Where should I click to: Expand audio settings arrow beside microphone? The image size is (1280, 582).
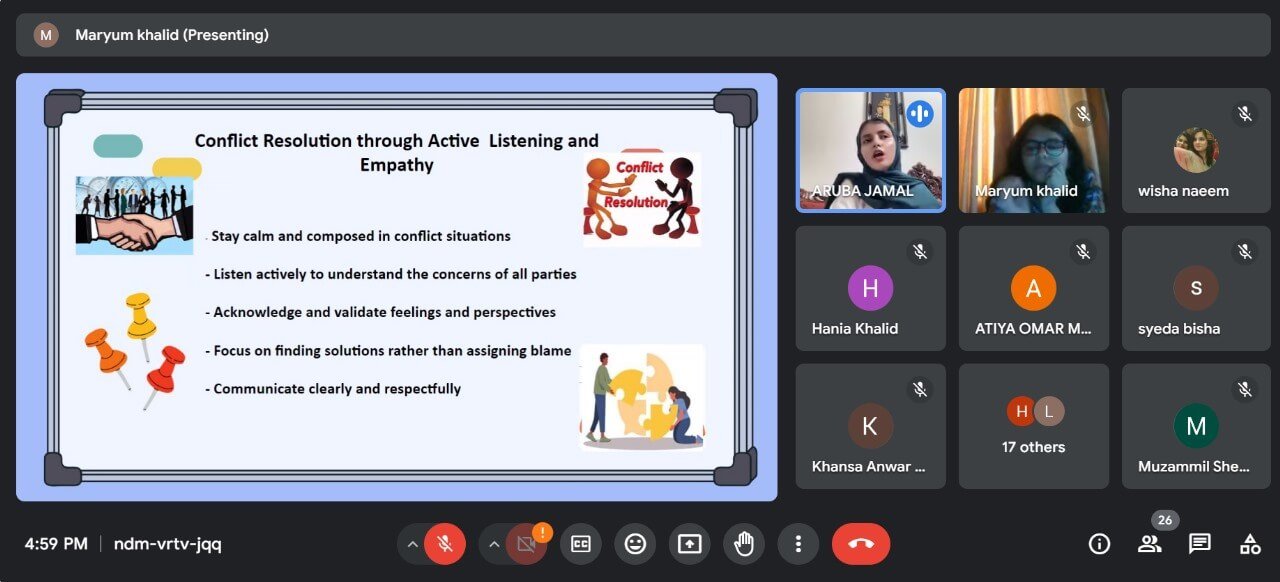click(411, 544)
